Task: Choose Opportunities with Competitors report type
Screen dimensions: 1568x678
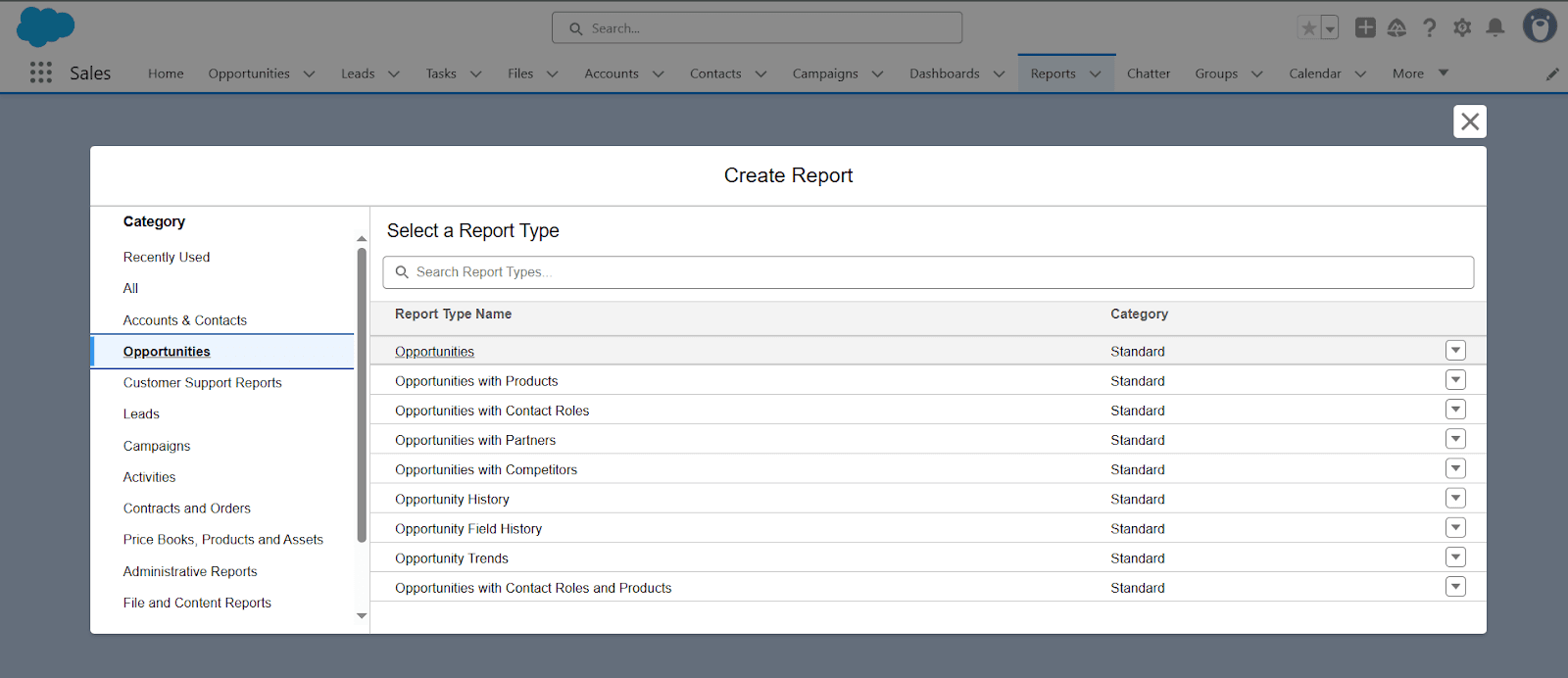Action: (486, 469)
